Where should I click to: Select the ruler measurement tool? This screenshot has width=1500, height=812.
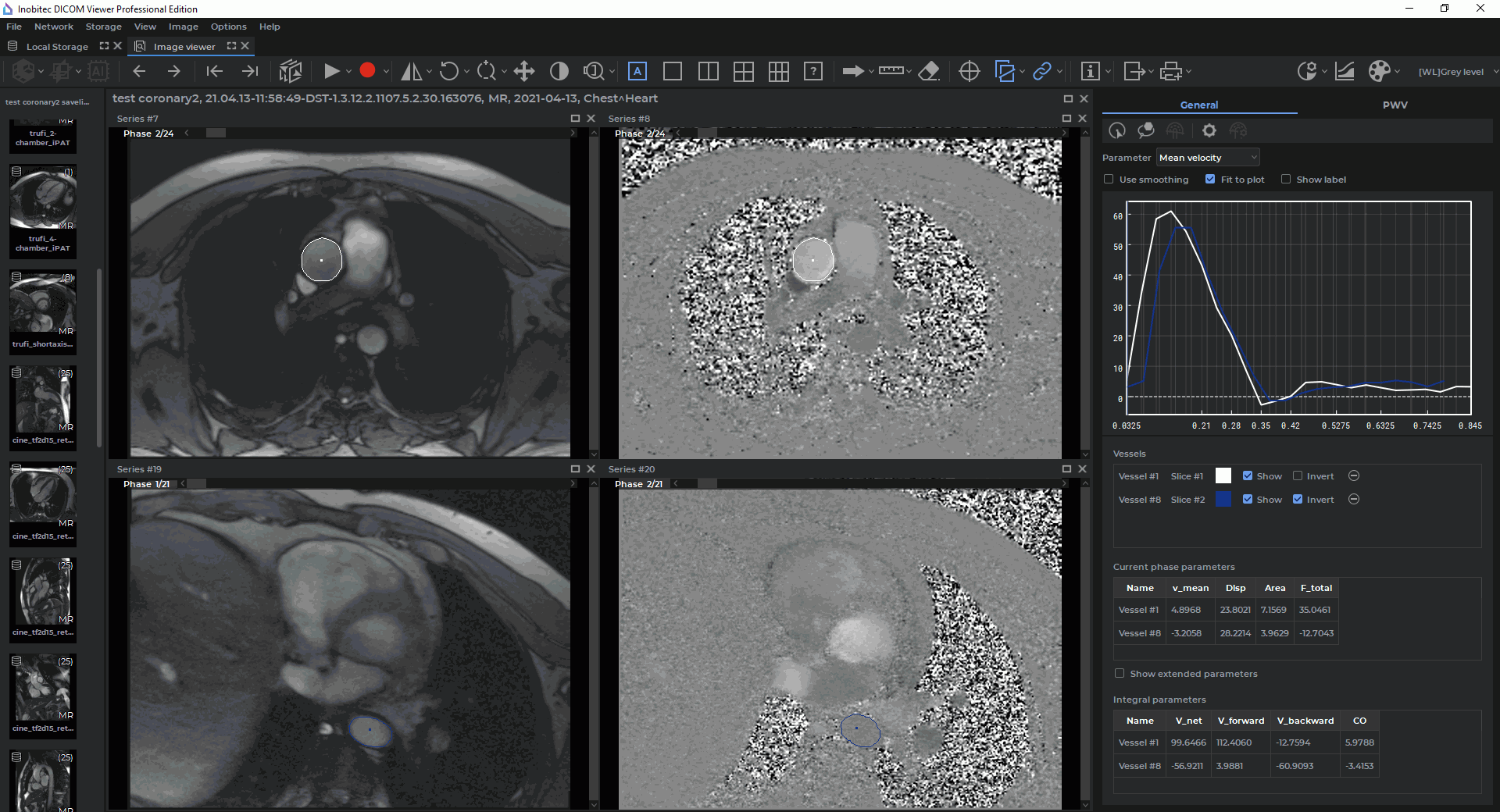[x=891, y=71]
